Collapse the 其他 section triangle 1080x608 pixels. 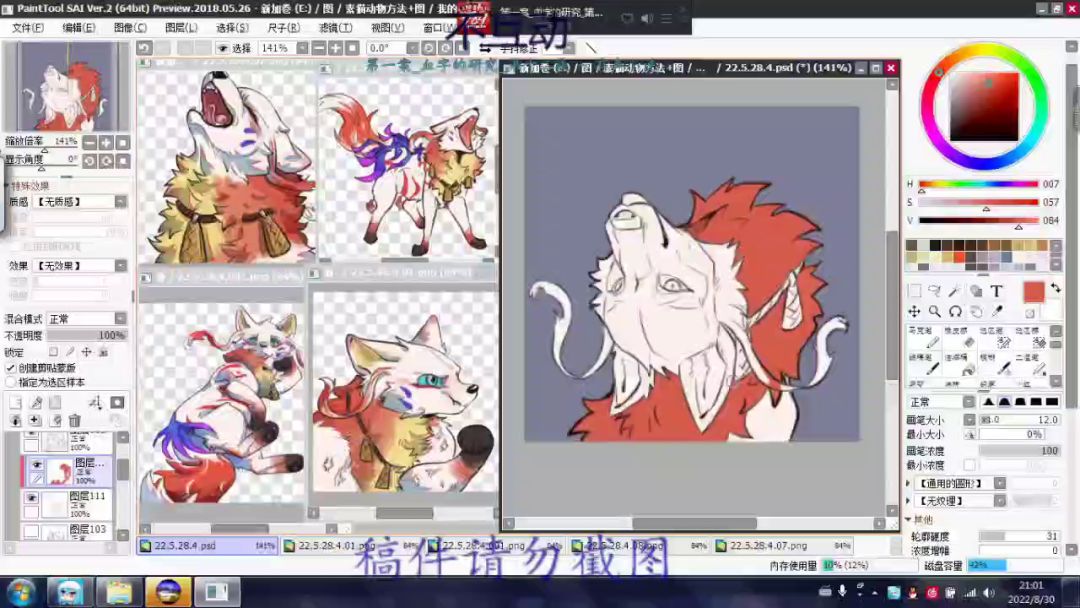(908, 519)
